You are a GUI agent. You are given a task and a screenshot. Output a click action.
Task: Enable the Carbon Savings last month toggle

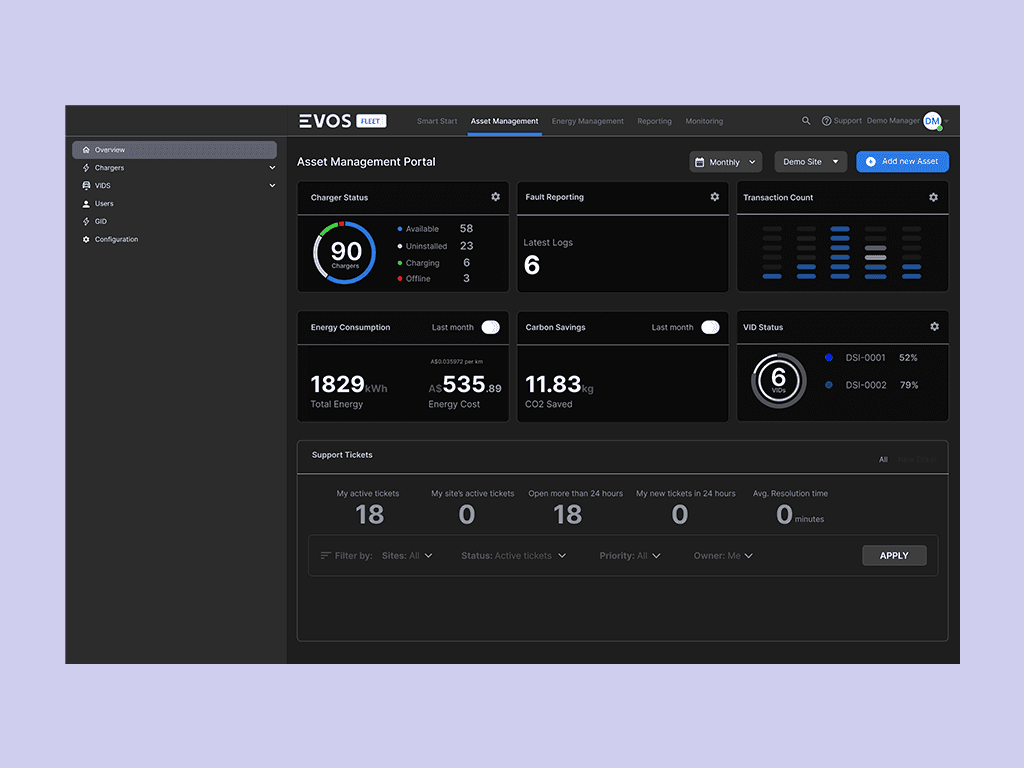click(709, 327)
